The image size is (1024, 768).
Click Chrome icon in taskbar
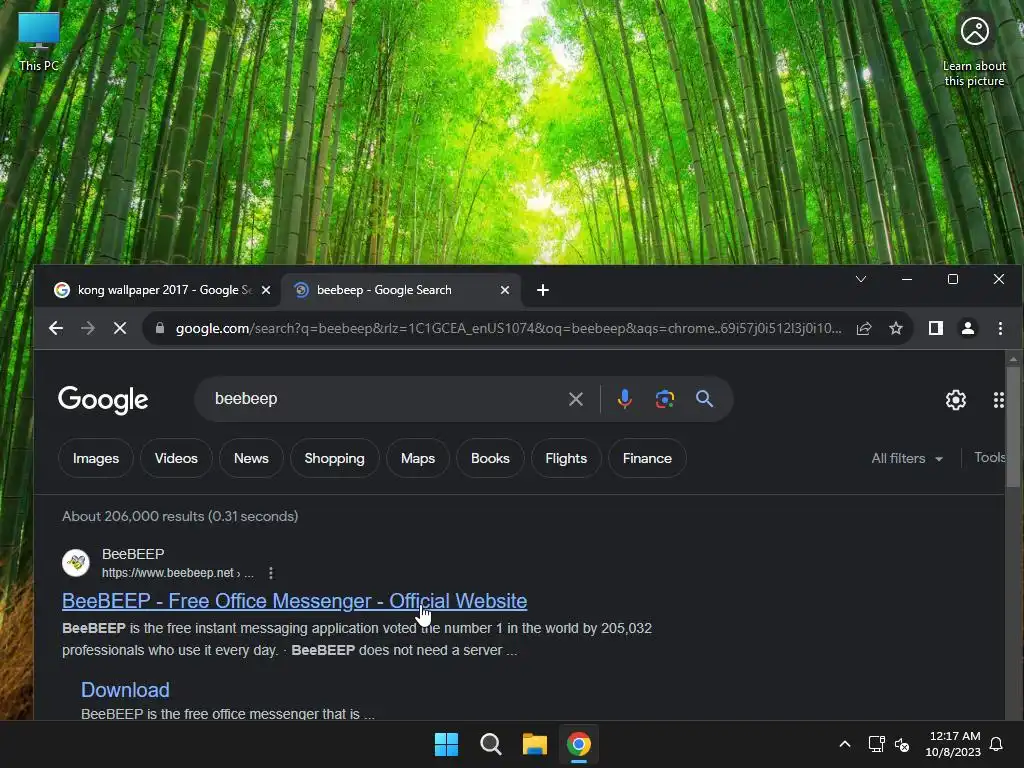click(579, 744)
